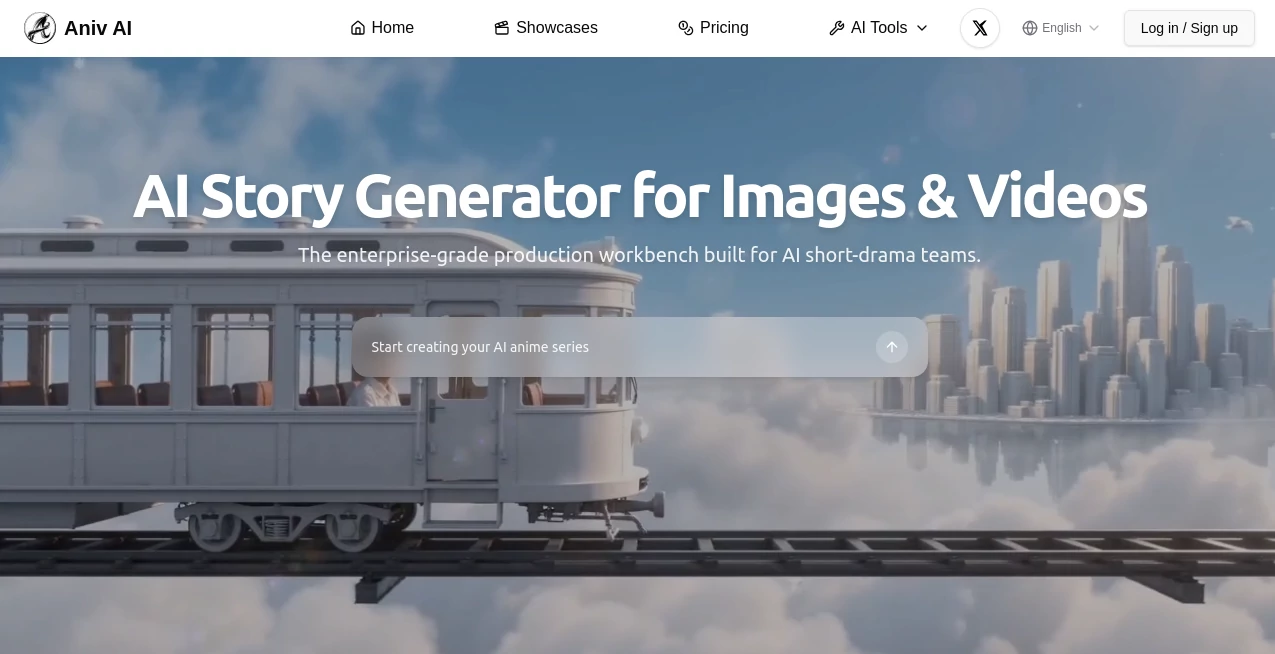The height and width of the screenshot is (654, 1275).
Task: Click the globe language icon
Action: [x=1030, y=28]
